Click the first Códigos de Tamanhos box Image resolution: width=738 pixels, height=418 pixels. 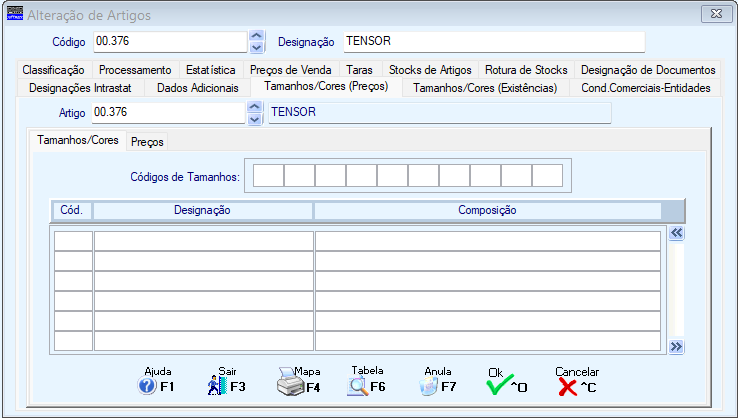(268, 176)
